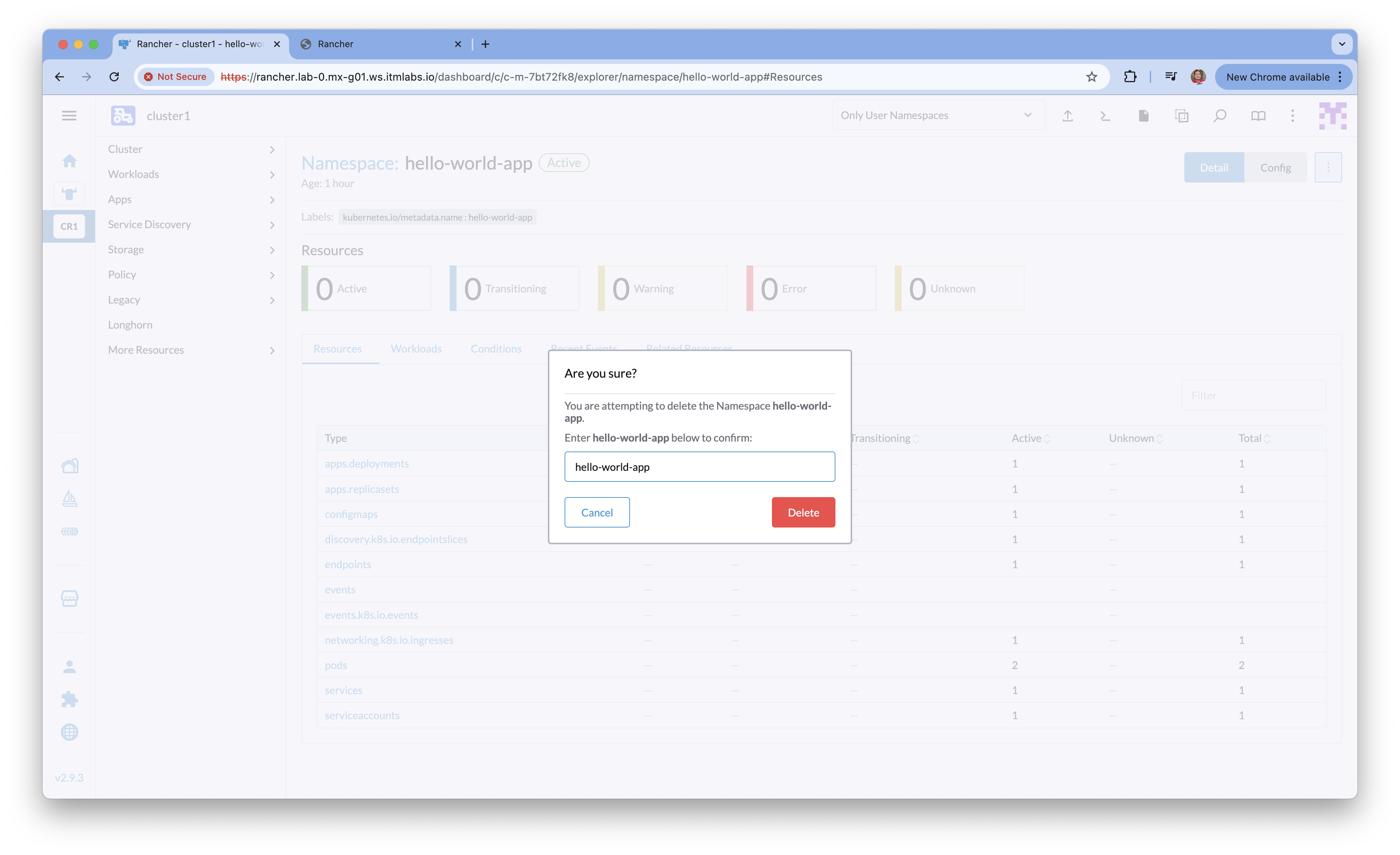Screen dimensions: 1400x855
Task: Click the user avatar in header
Action: 1332,116
